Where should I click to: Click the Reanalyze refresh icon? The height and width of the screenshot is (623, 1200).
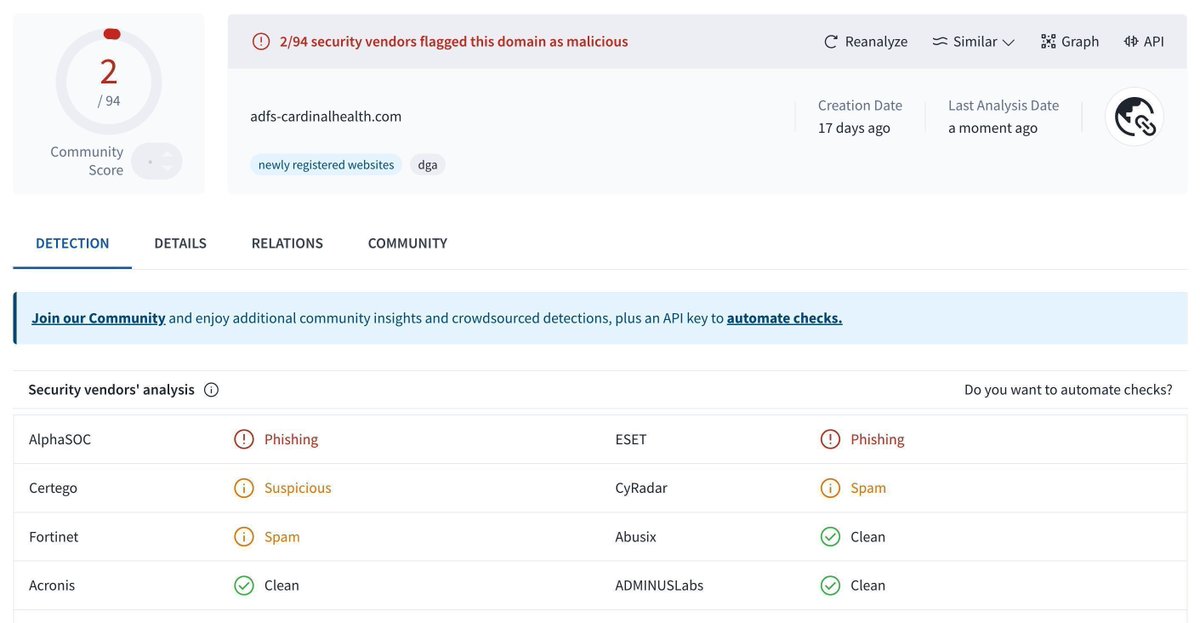pos(831,42)
